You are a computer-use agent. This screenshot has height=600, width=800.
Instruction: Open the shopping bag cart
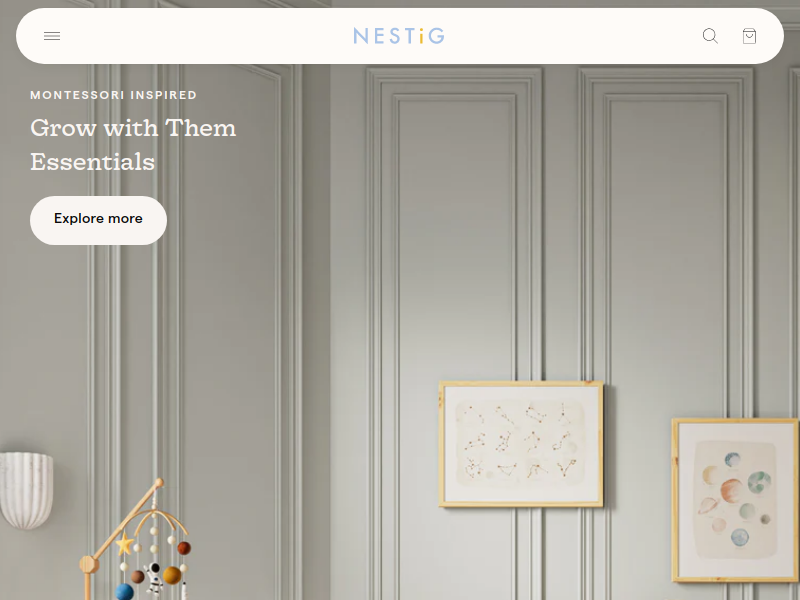pos(749,36)
